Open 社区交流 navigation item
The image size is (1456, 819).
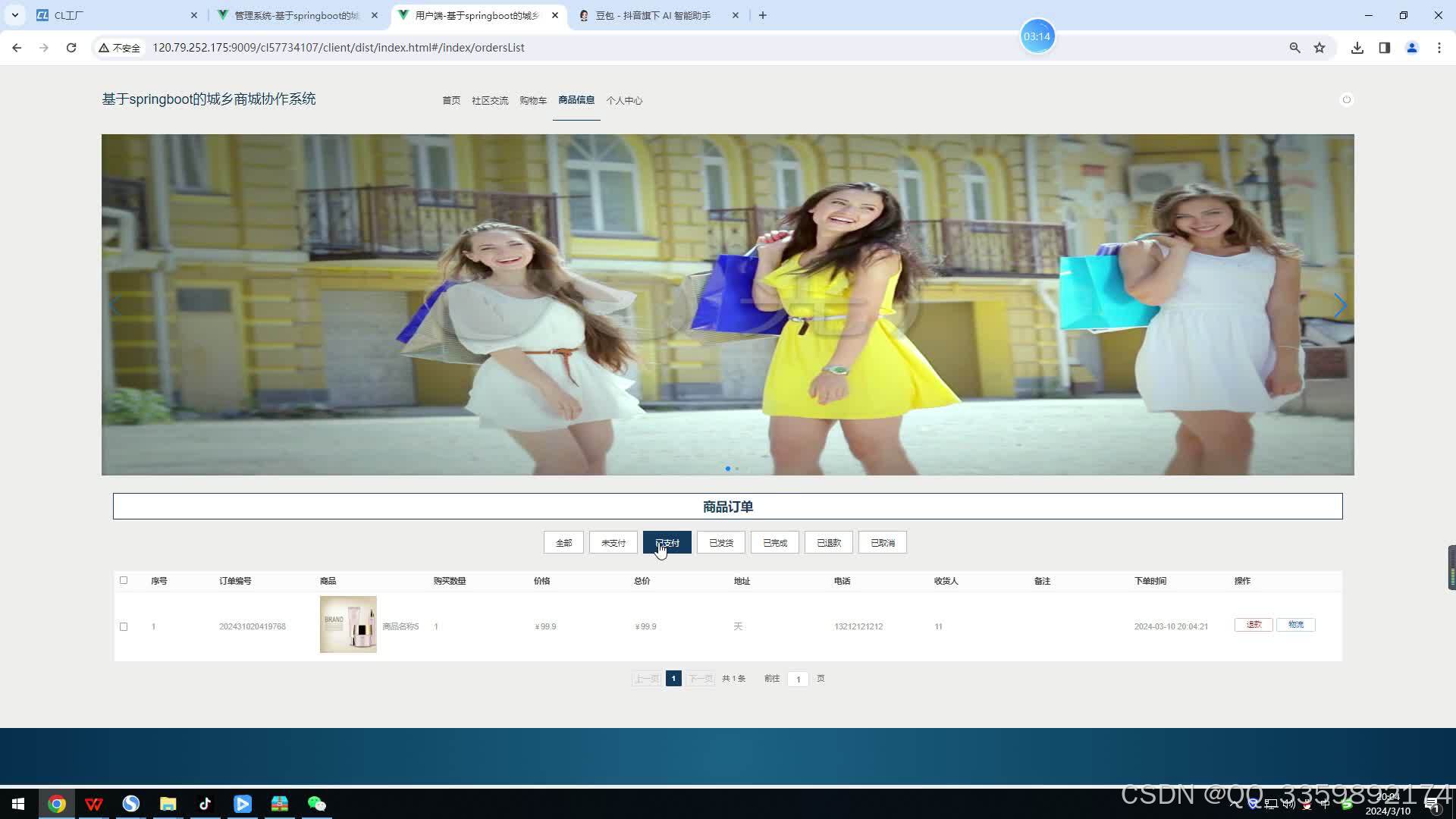coord(490,100)
